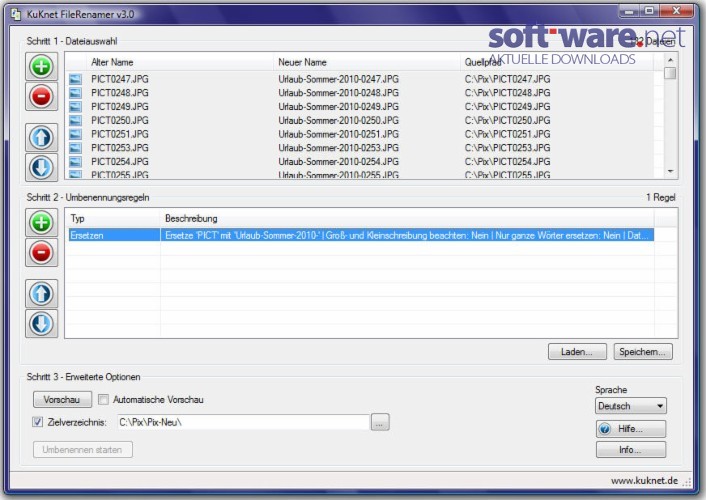Open the Info... button
The width and height of the screenshot is (706, 500).
pyautogui.click(x=631, y=450)
